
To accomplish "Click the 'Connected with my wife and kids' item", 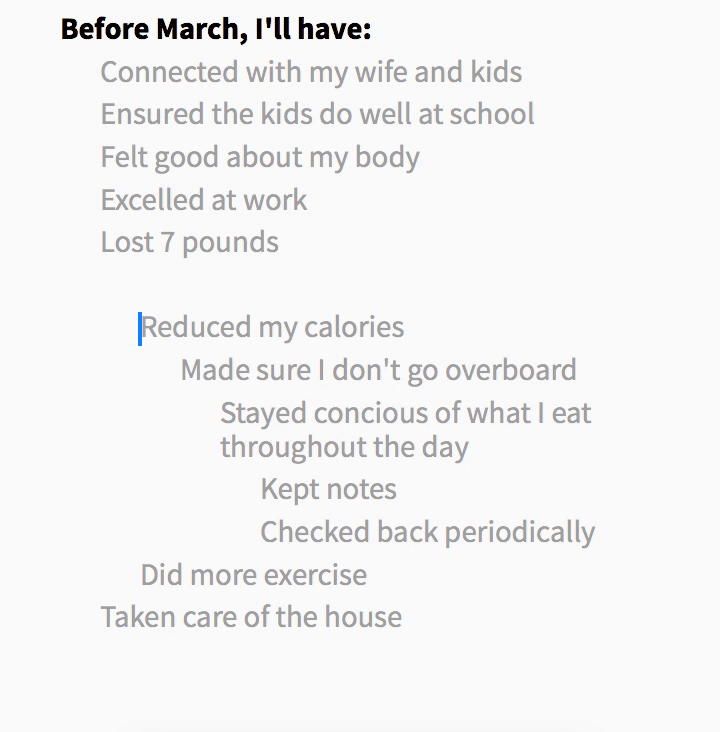I will point(311,73).
